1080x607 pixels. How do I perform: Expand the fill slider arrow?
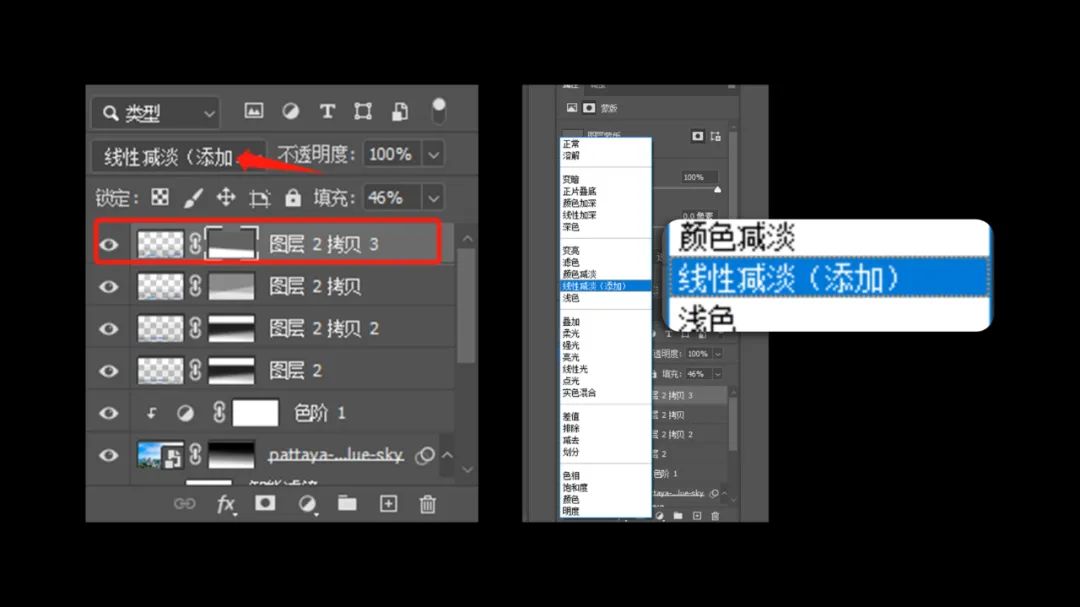coord(433,198)
